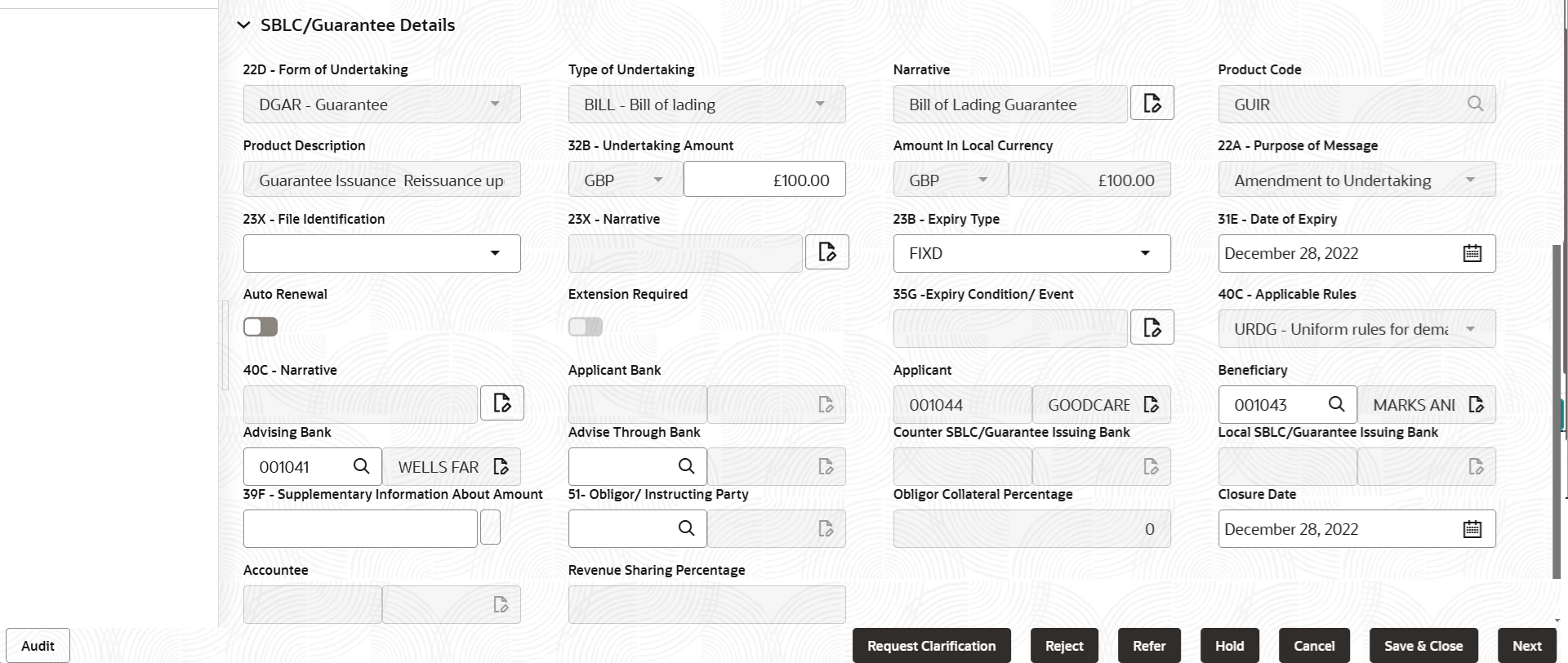This screenshot has width=1568, height=663.
Task: Toggle the Extension Required switch
Action: point(586,327)
